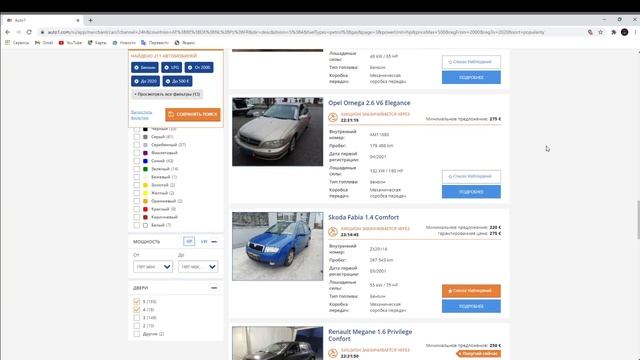Uncheck the 4 doors checkbox

click(x=137, y=310)
